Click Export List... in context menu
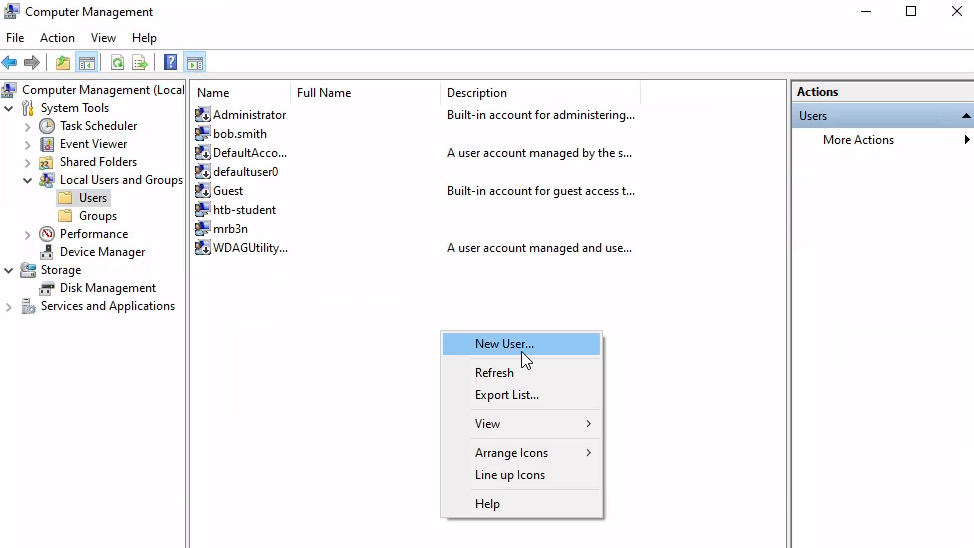Viewport: 974px width, 548px height. point(506,395)
